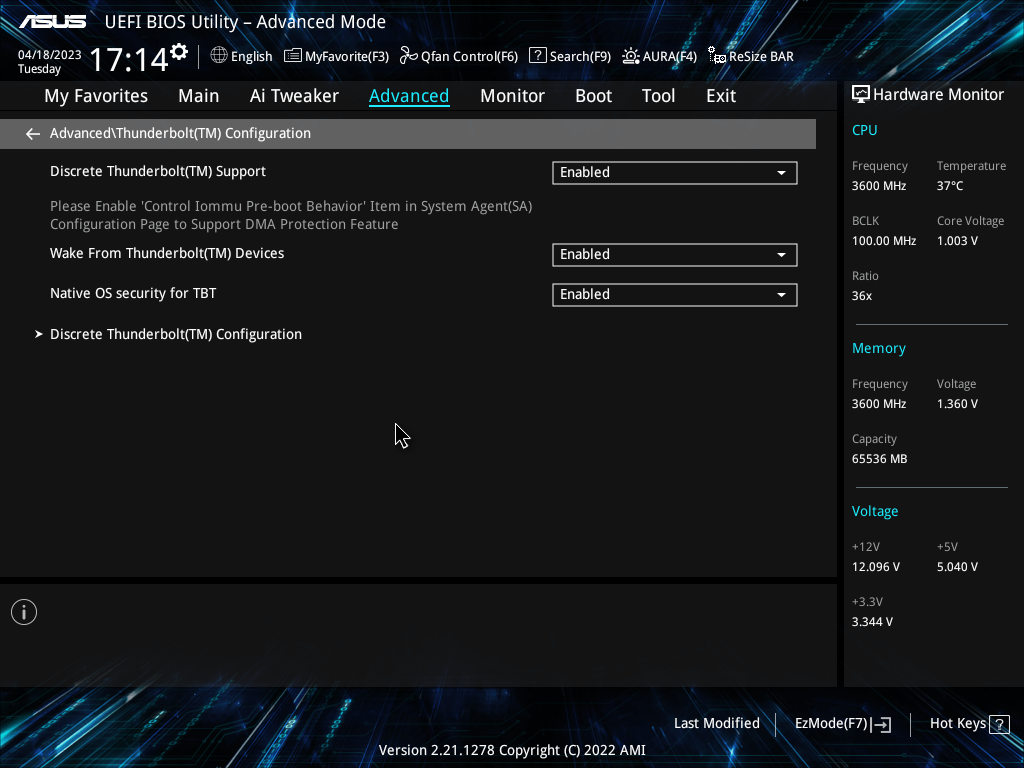This screenshot has width=1024, height=768.
Task: Click the back arrow in breadcrumb bar
Action: 33,134
